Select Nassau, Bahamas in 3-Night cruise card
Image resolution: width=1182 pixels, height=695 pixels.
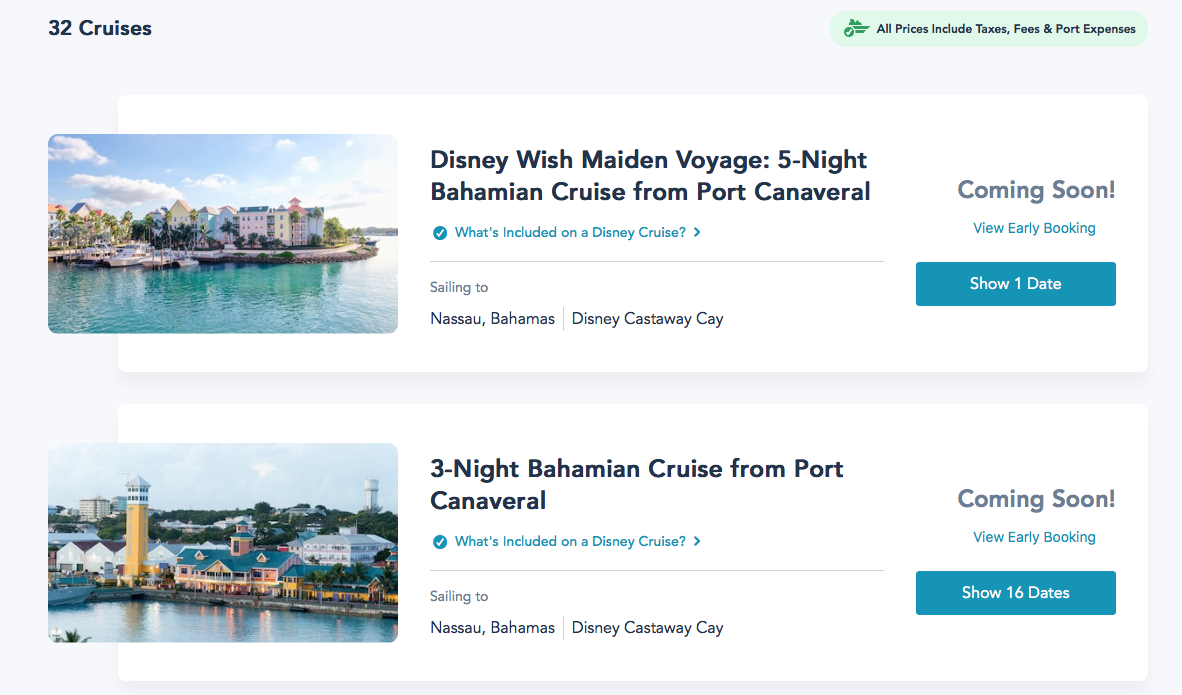click(492, 628)
